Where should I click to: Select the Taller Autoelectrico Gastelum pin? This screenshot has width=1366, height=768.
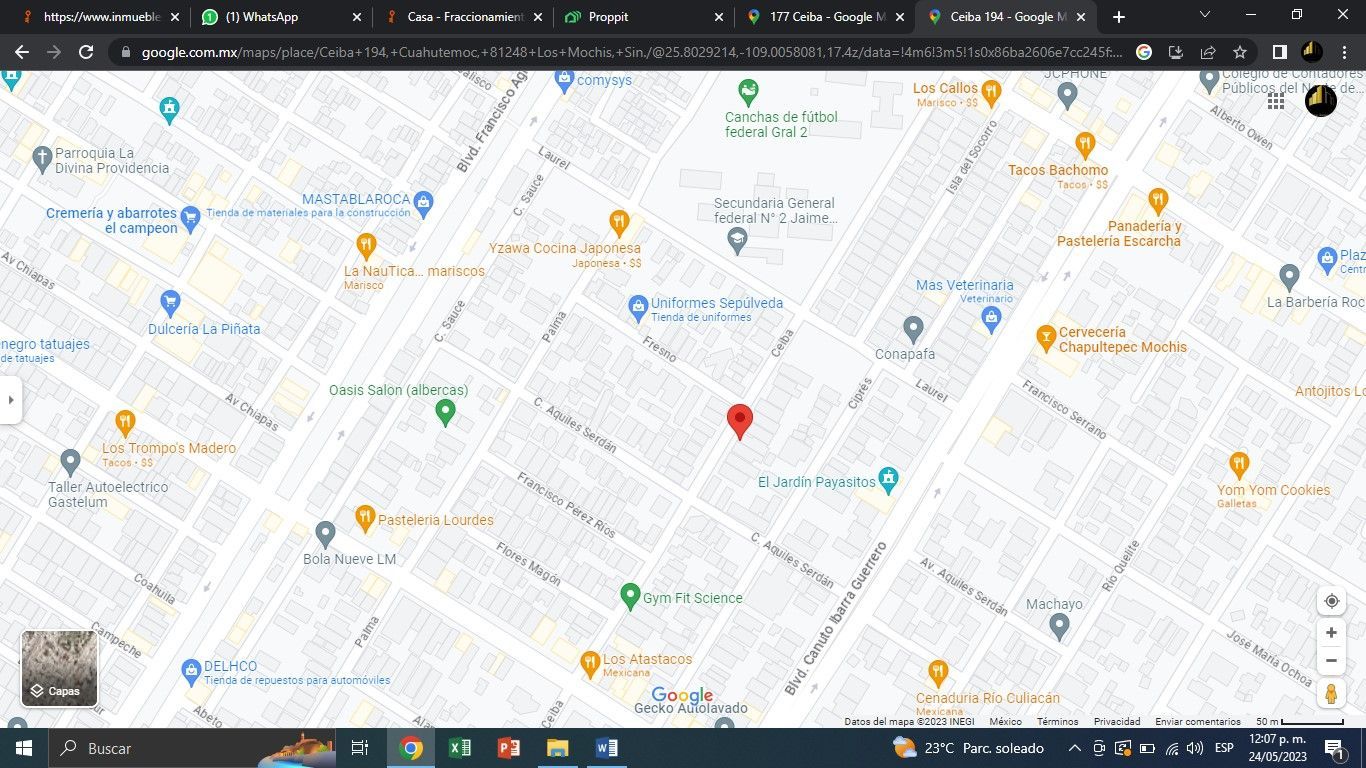(x=70, y=463)
